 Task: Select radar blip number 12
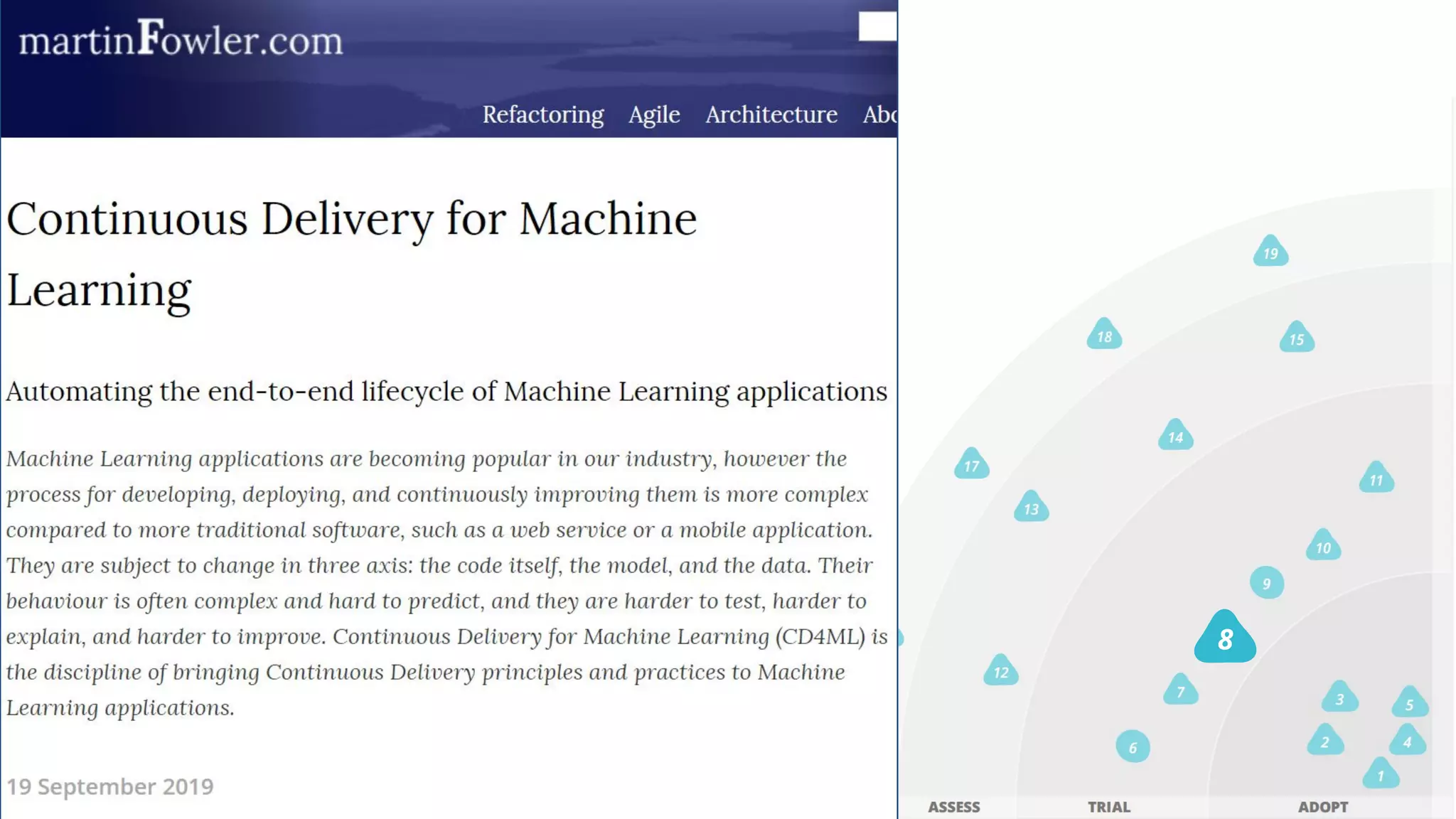tap(1001, 670)
